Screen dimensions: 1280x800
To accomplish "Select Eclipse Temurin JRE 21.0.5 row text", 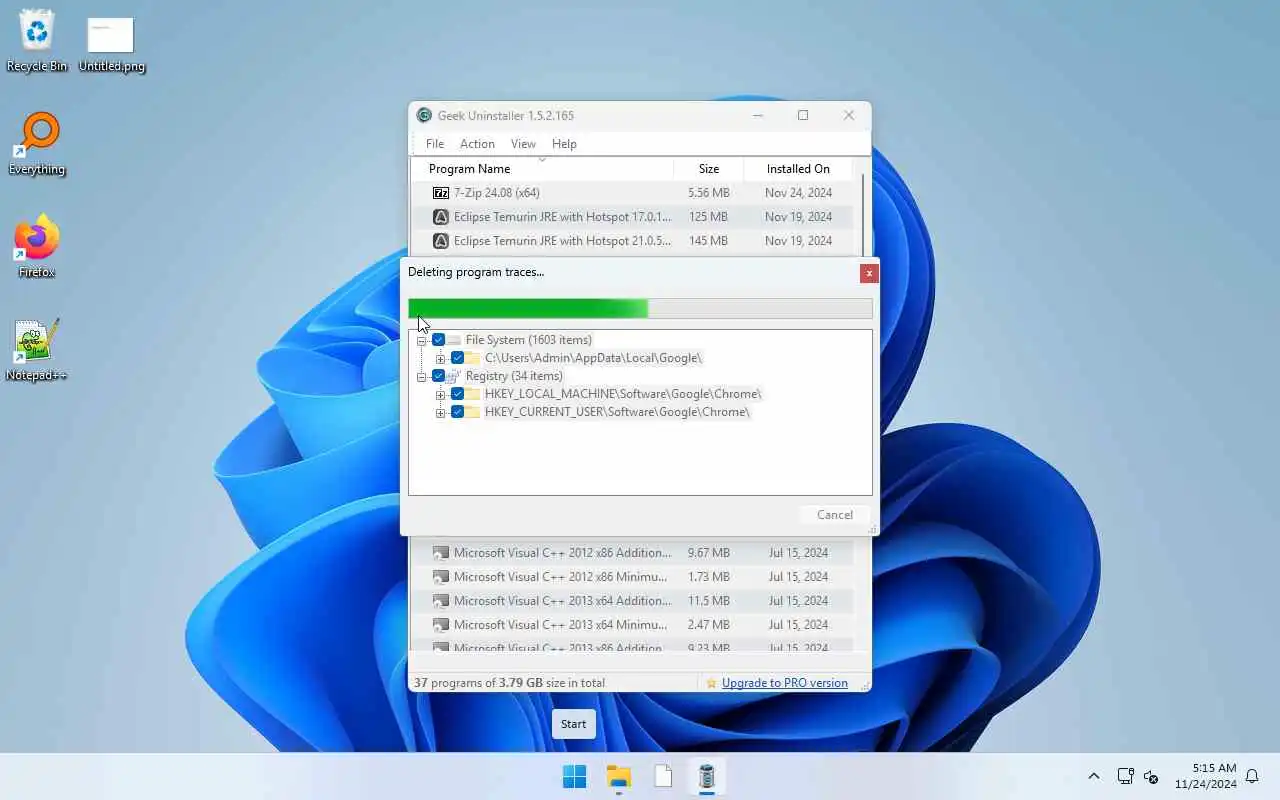I will (562, 241).
